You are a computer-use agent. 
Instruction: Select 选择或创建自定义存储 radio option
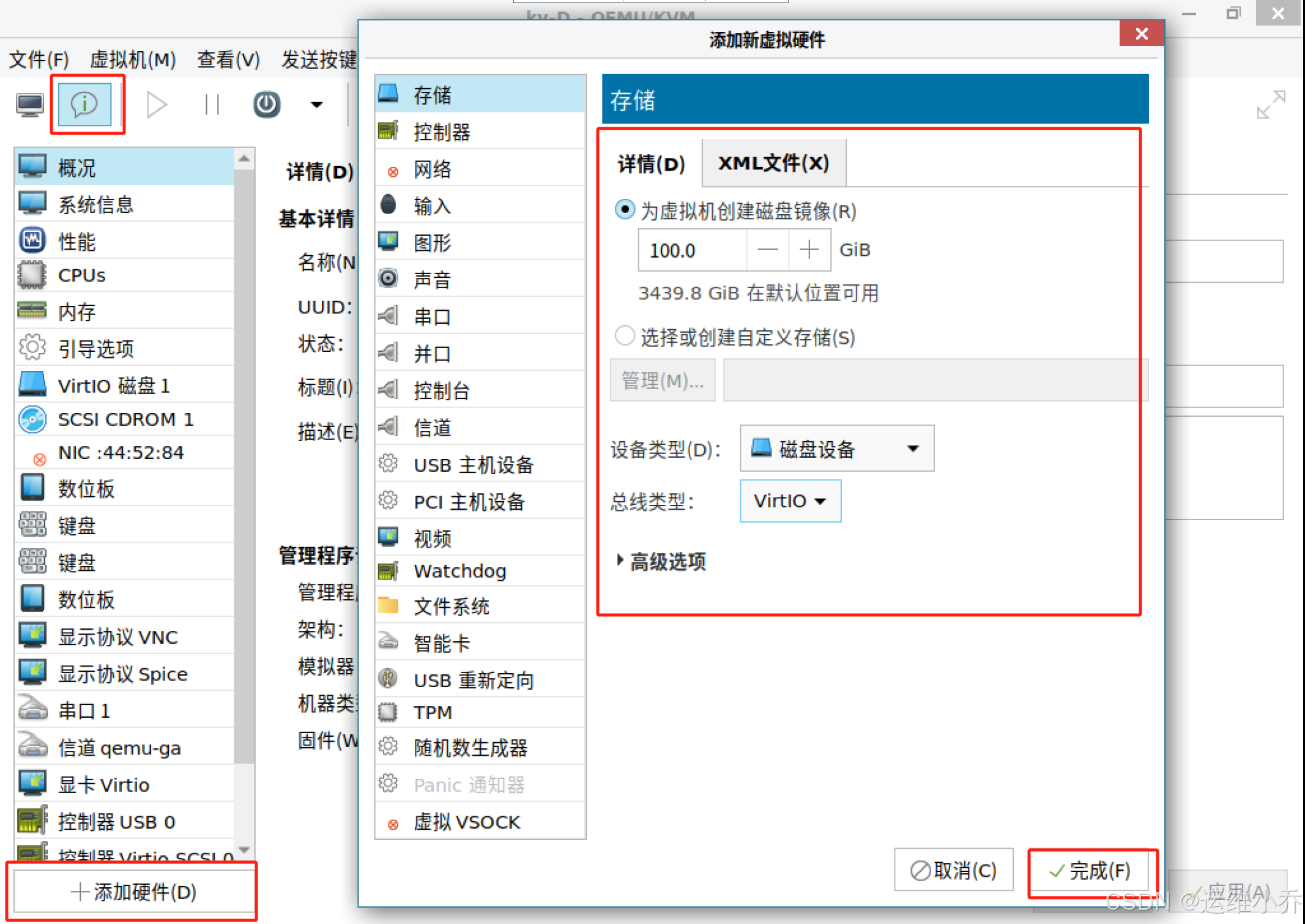click(x=625, y=336)
